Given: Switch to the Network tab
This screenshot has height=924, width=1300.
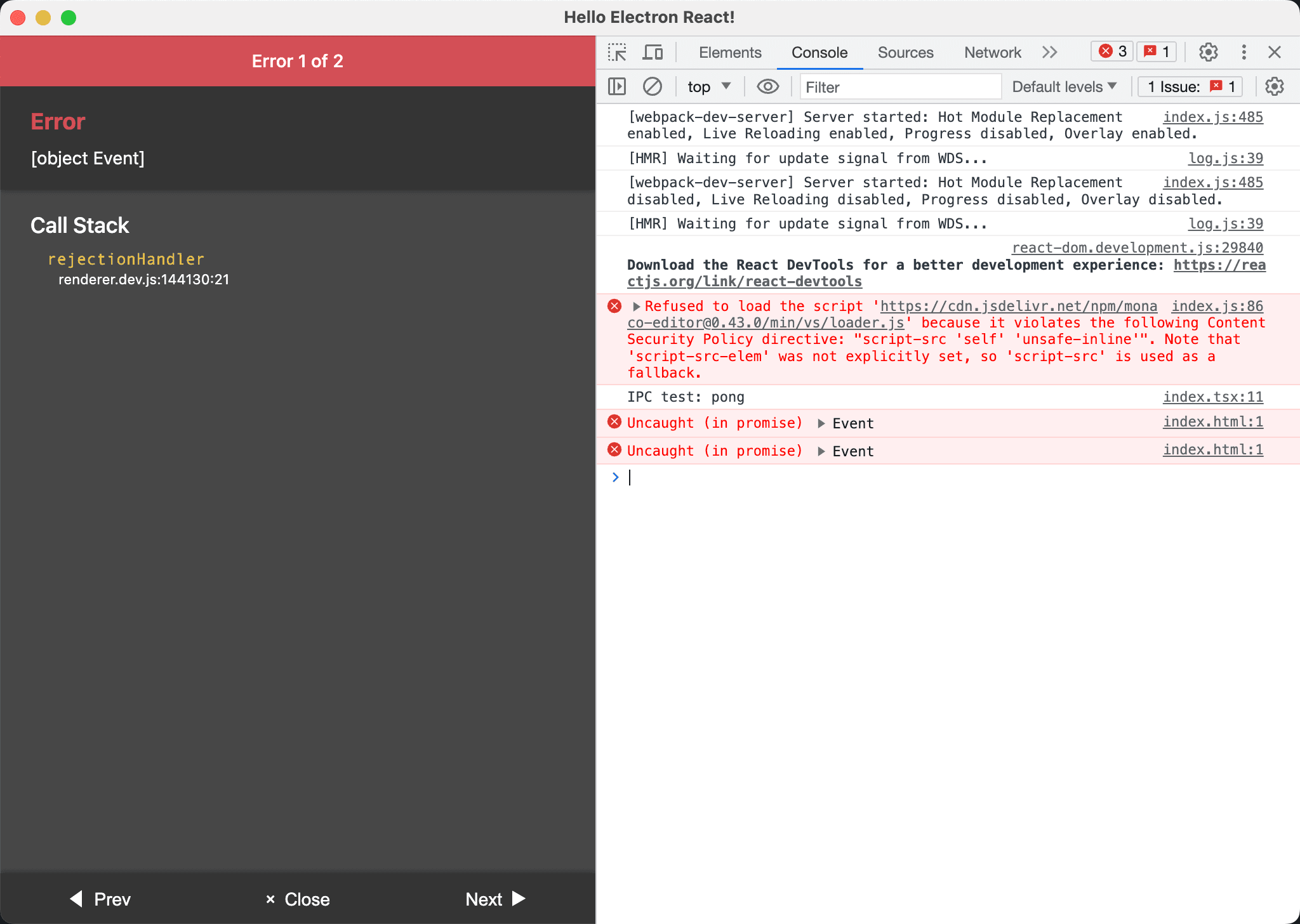Looking at the screenshot, I should point(992,53).
